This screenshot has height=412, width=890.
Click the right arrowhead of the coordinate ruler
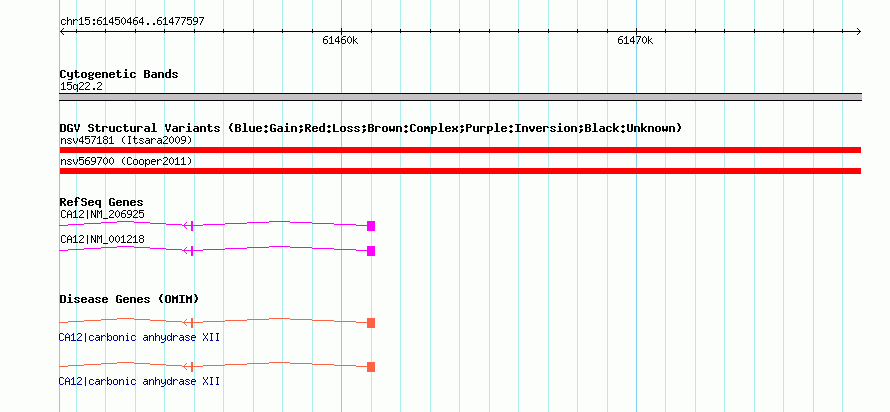[x=858, y=32]
